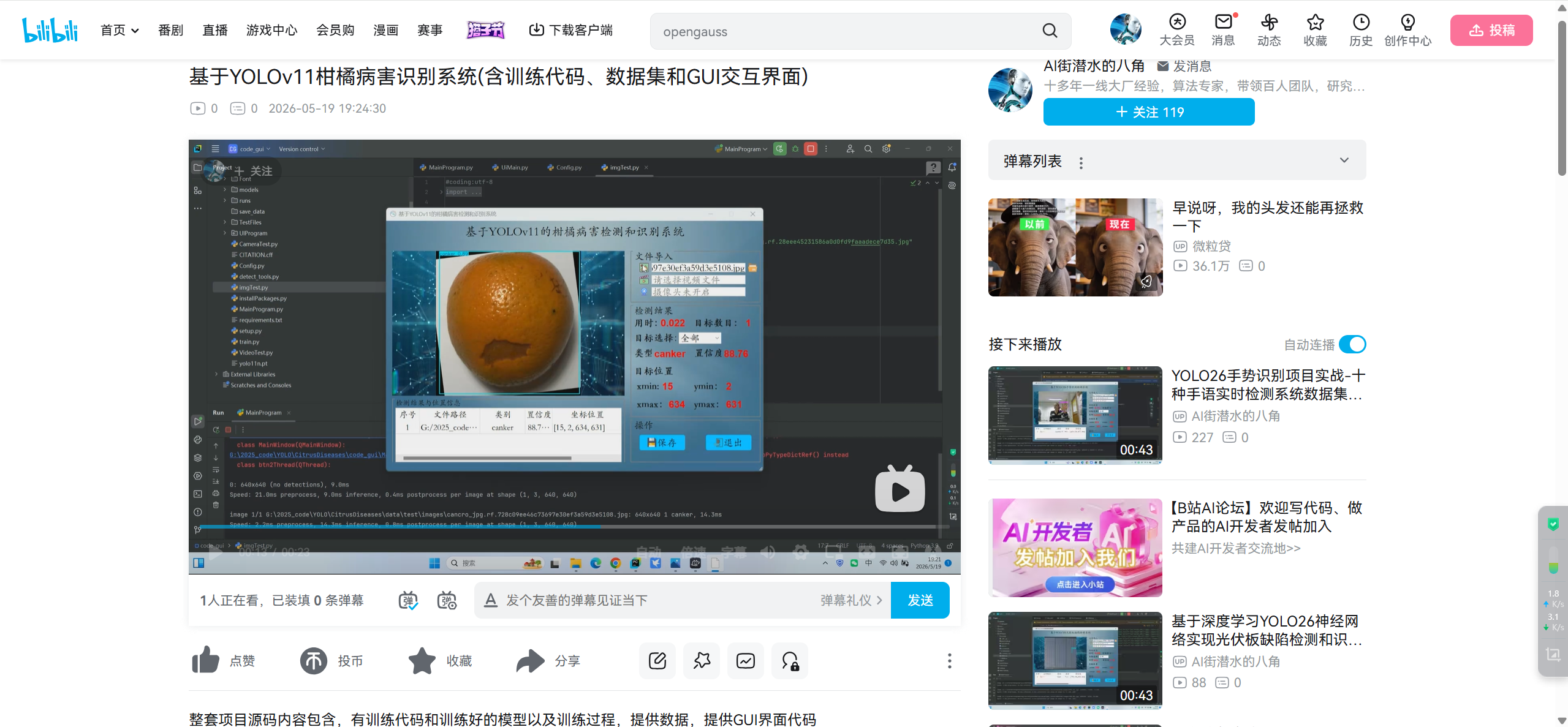Image resolution: width=1568 pixels, height=727 pixels.
Task: Click the page vertical scrollbar
Action: (1562, 98)
